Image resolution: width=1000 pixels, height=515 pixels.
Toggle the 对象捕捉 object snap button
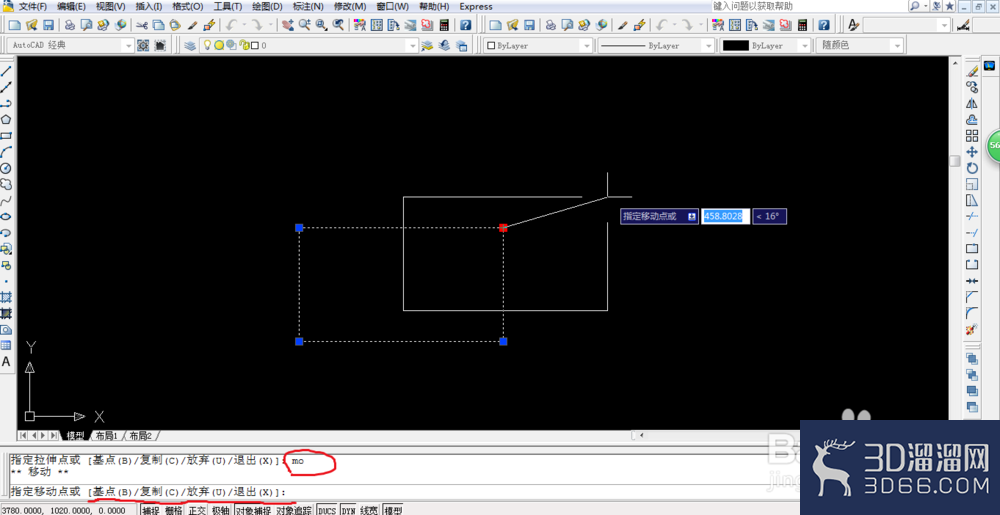[253, 510]
